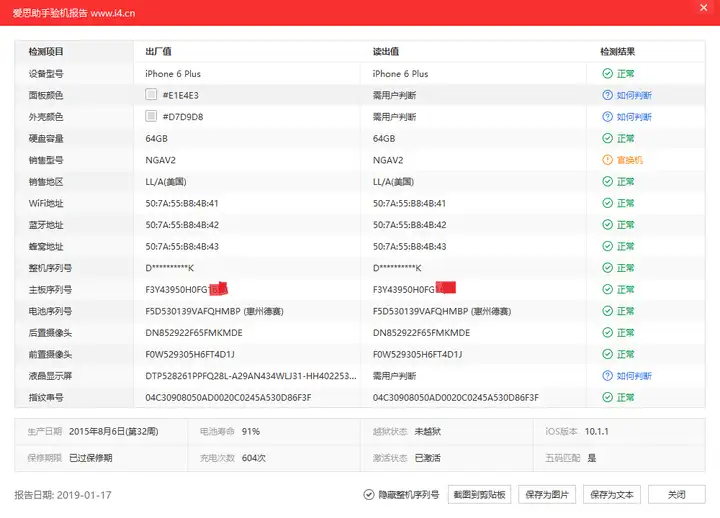
Task: Click the production date 2015年8月6日(第32周)
Action: (x=113, y=432)
